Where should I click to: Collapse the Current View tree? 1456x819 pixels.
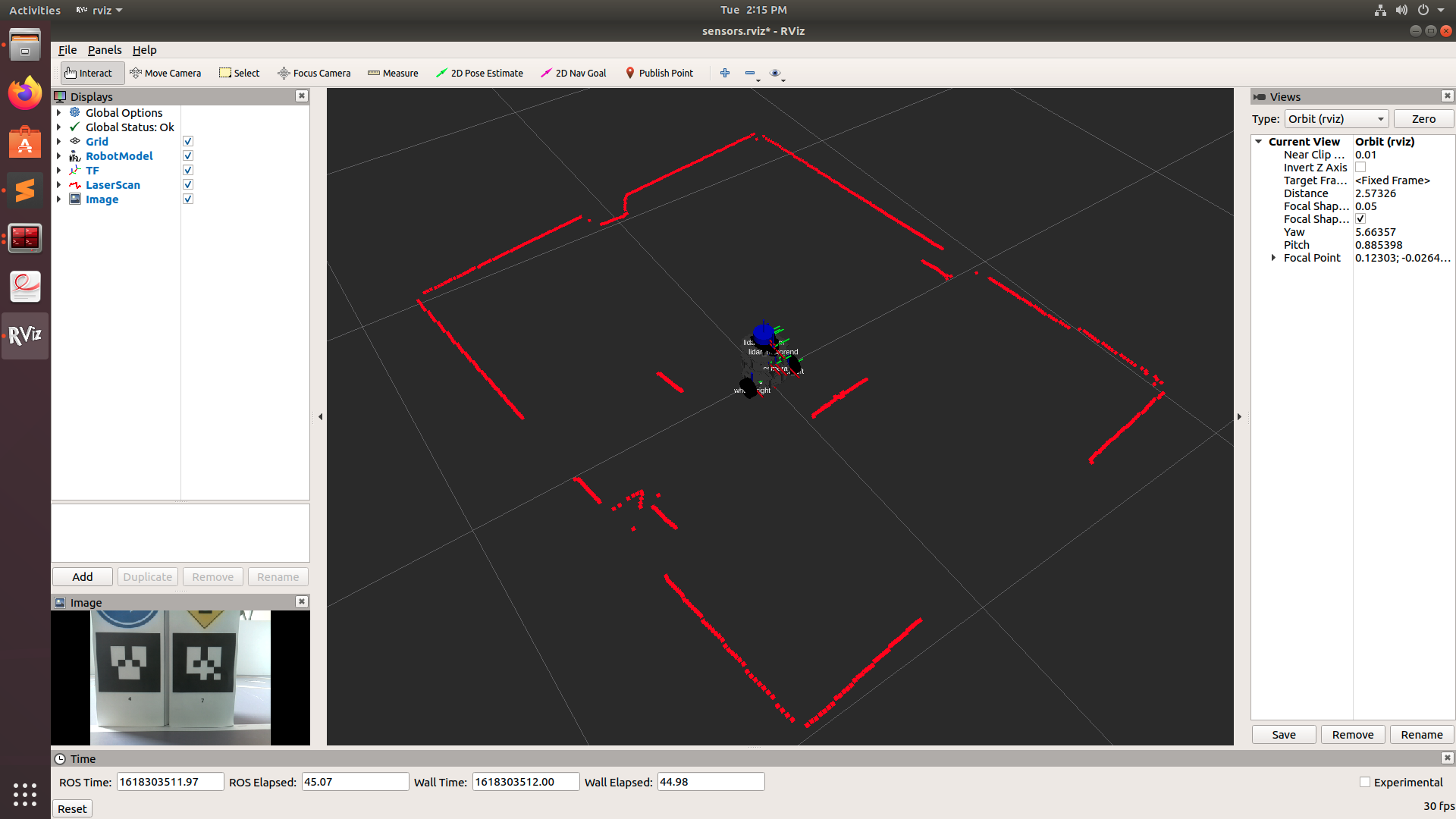point(1259,142)
